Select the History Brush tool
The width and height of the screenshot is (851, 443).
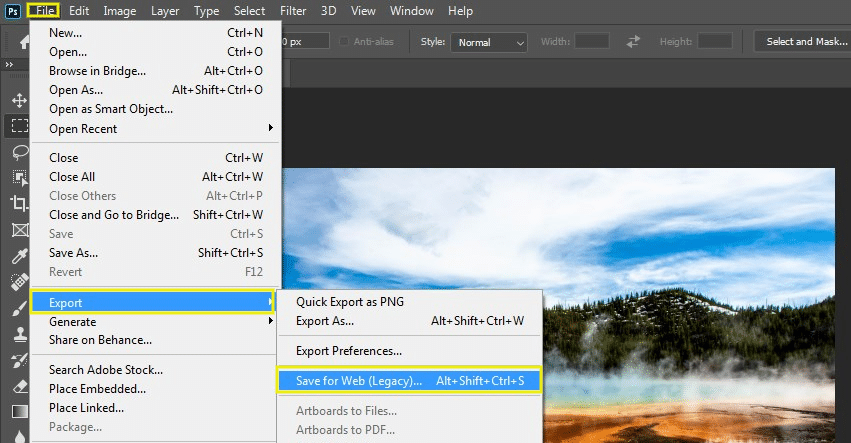tap(20, 360)
